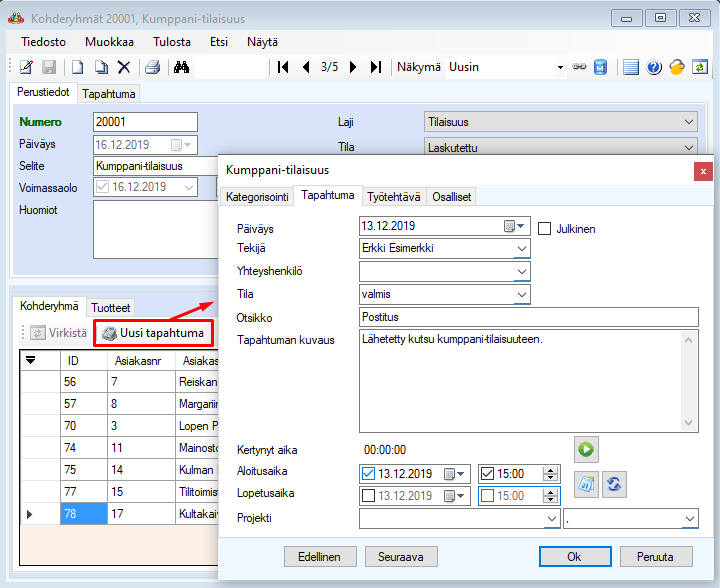
Task: Open calendar picker in dialog Päiväys field
Action: click(514, 226)
